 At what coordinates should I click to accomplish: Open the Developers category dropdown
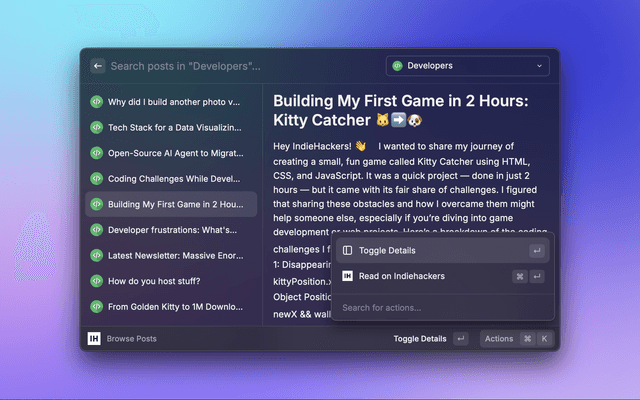tap(467, 66)
